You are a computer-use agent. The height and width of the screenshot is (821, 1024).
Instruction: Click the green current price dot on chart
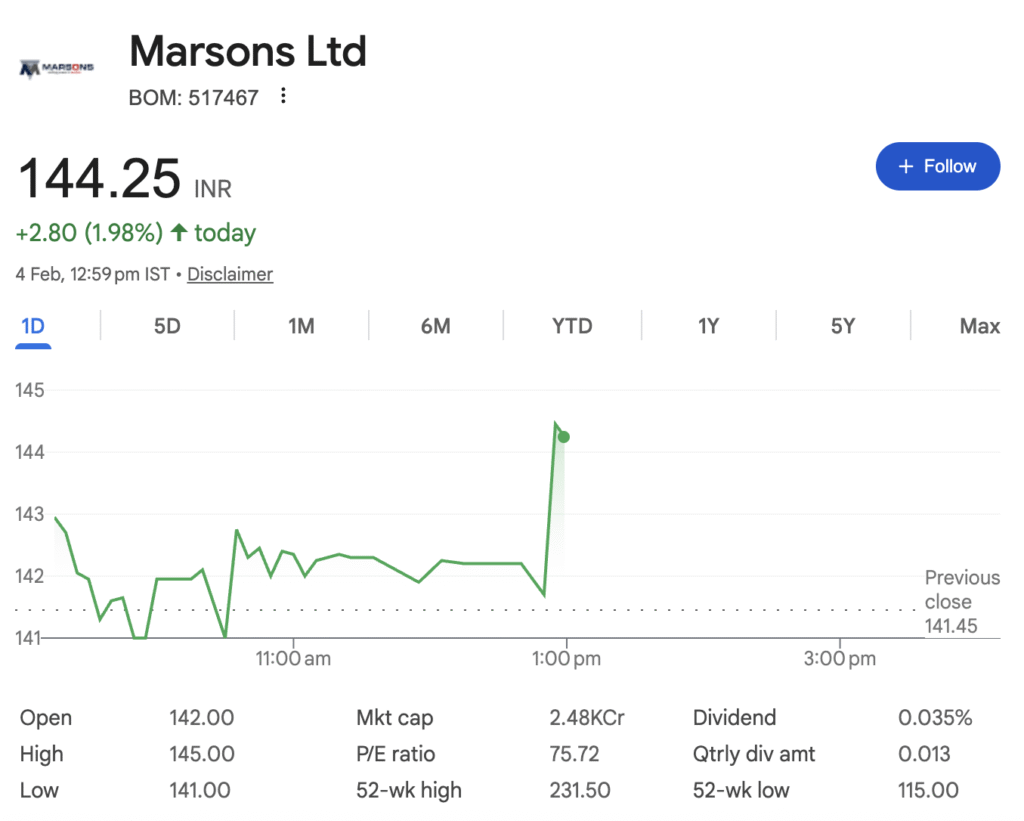pyautogui.click(x=564, y=437)
